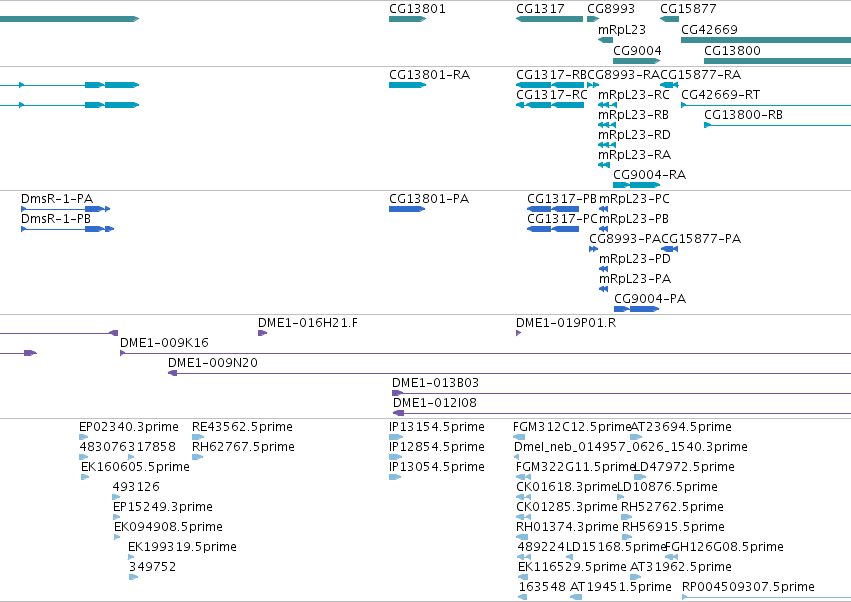Select protein mRpL23-PB
This screenshot has height=602, width=851.
pos(604,229)
